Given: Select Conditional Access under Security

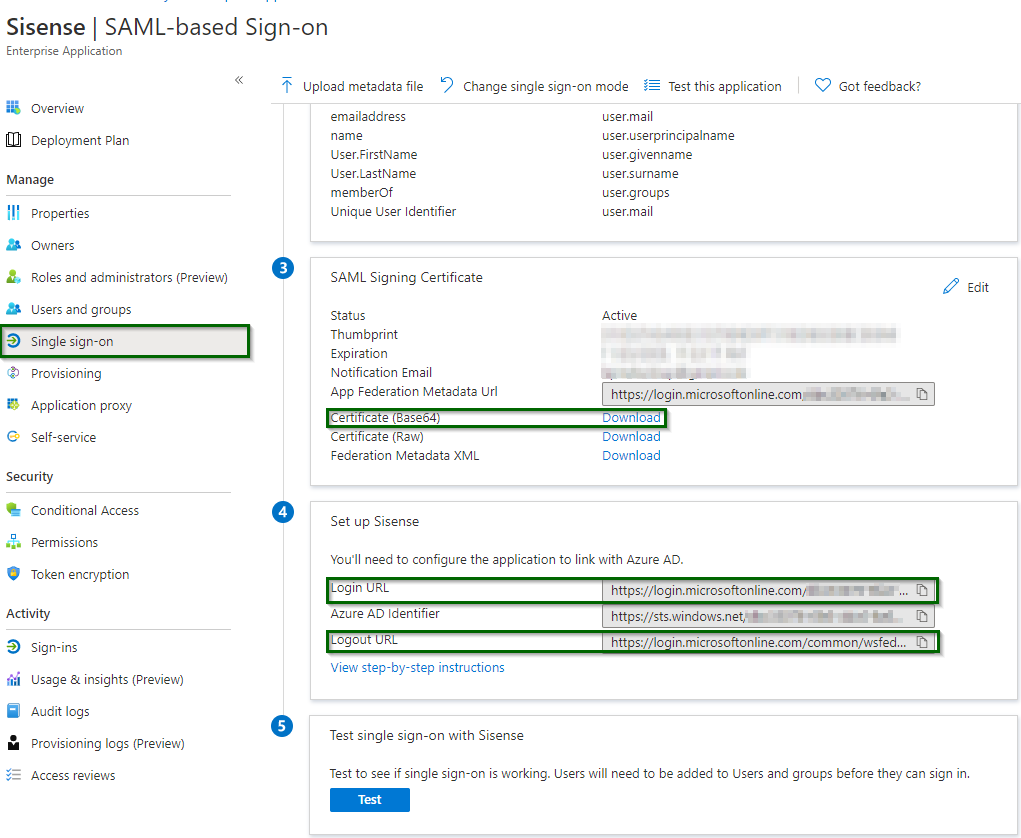Looking at the screenshot, I should tap(85, 510).
